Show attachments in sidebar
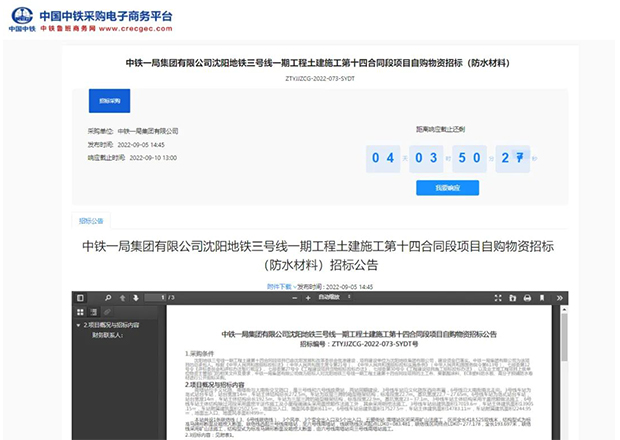Screen dimensions: 620x440 pyautogui.click(x=107, y=312)
